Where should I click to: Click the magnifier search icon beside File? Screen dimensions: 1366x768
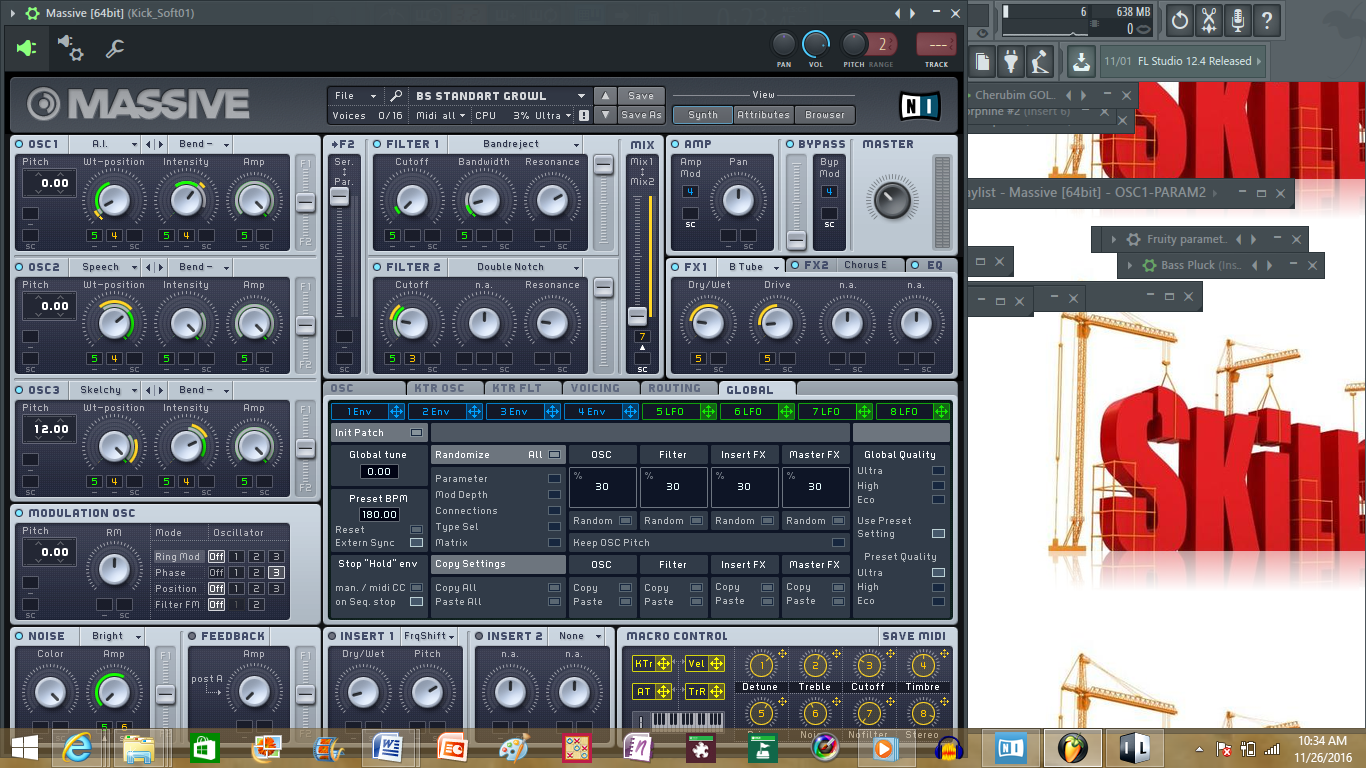(396, 96)
